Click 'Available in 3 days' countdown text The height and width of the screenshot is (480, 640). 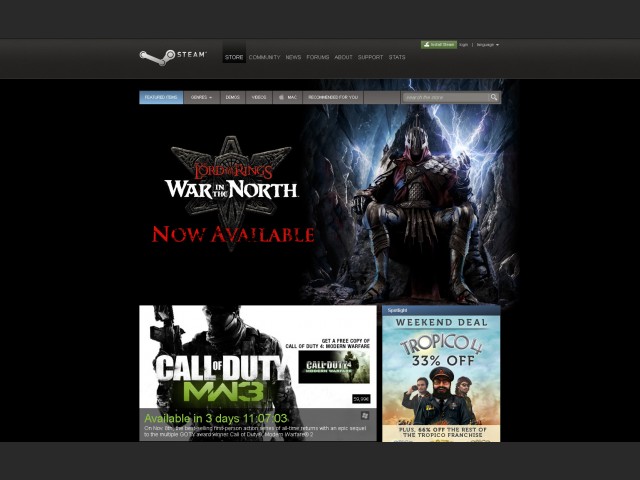pyautogui.click(x=216, y=418)
